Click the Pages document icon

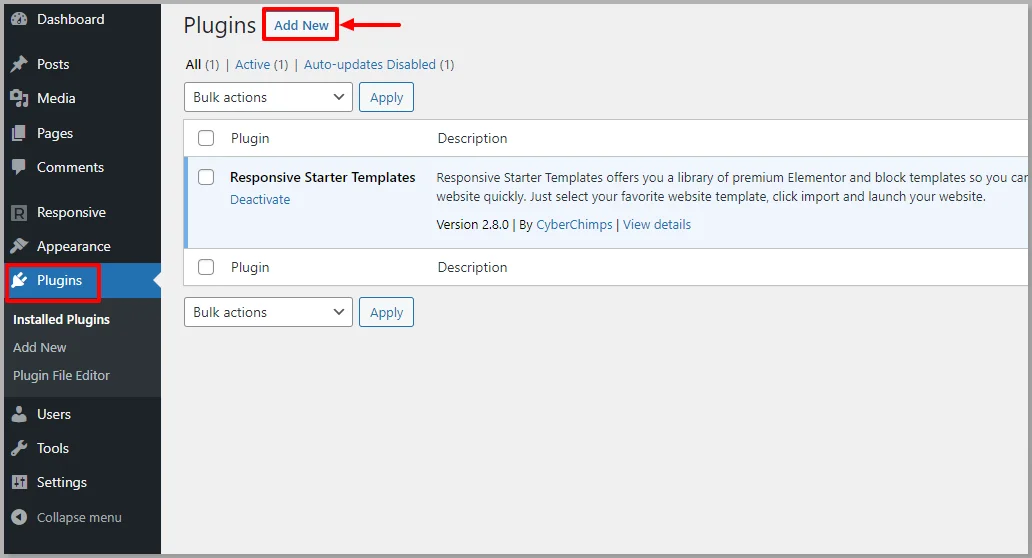pyautogui.click(x=19, y=133)
